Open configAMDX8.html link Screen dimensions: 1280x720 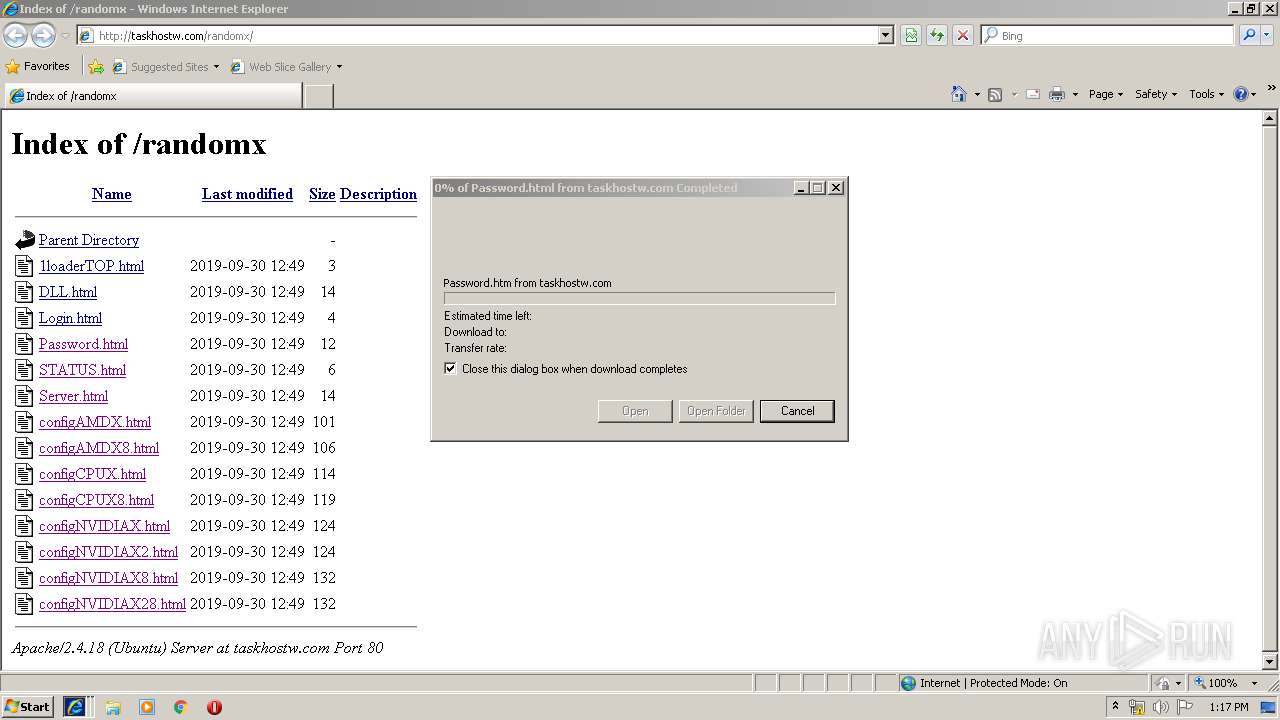pyautogui.click(x=99, y=448)
